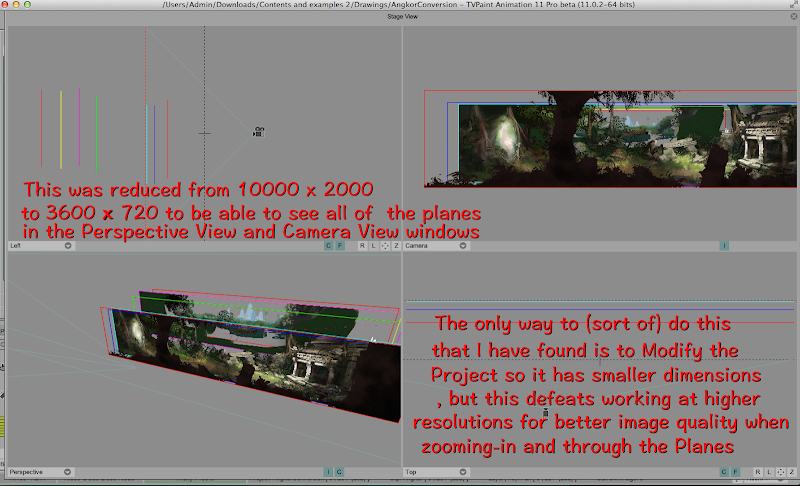The image size is (800, 486).
Task: Select the magenta plane line in the Left view
Action: [x=80, y=126]
